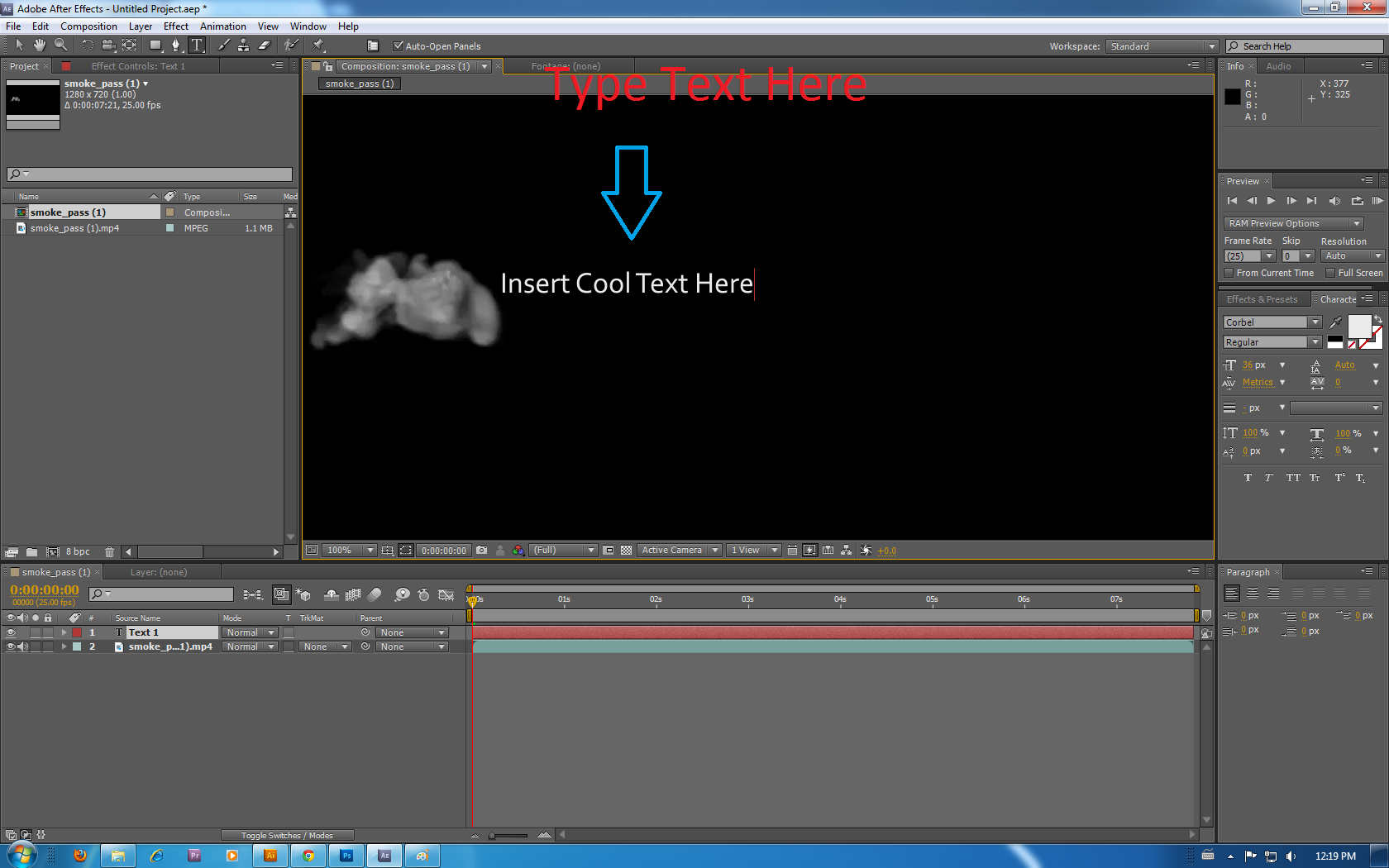
Task: Expand the smoke_p mp4 layer properties
Action: tap(64, 646)
